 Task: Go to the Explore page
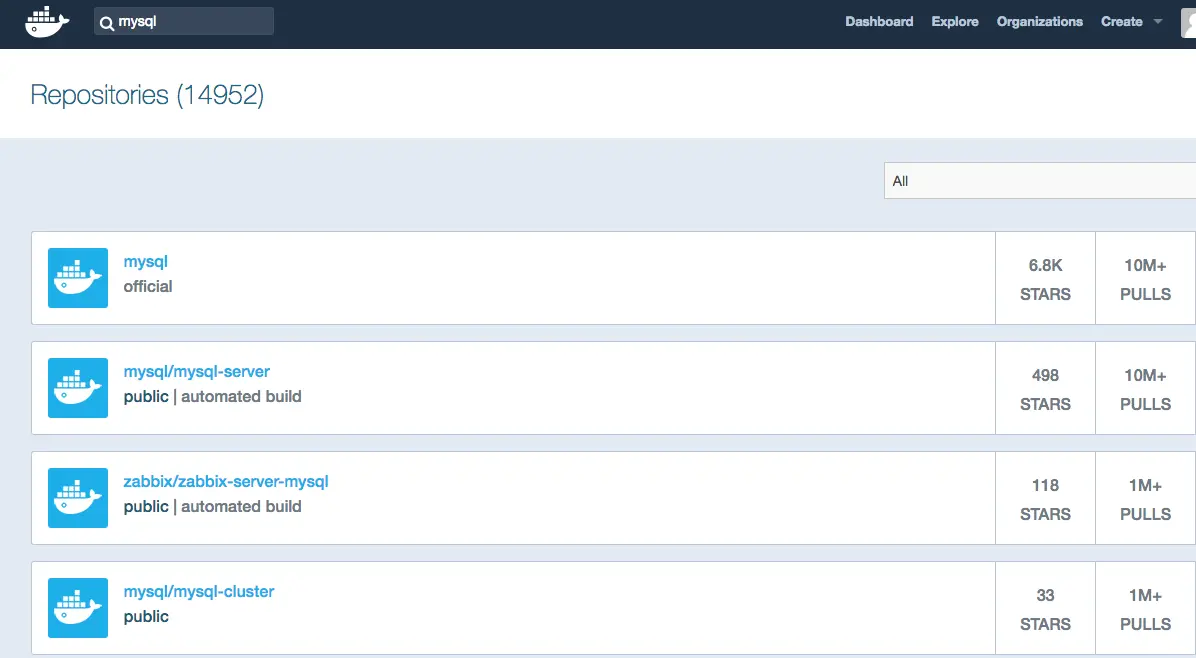(x=955, y=21)
